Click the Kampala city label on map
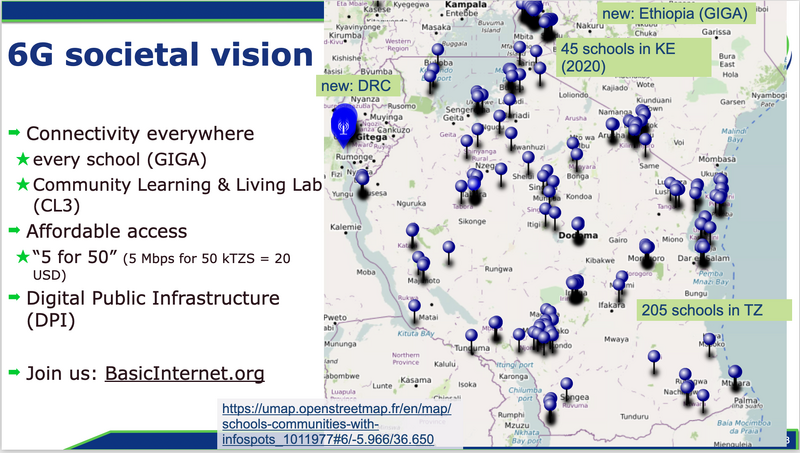This screenshot has height=453, width=800. tap(466, 5)
